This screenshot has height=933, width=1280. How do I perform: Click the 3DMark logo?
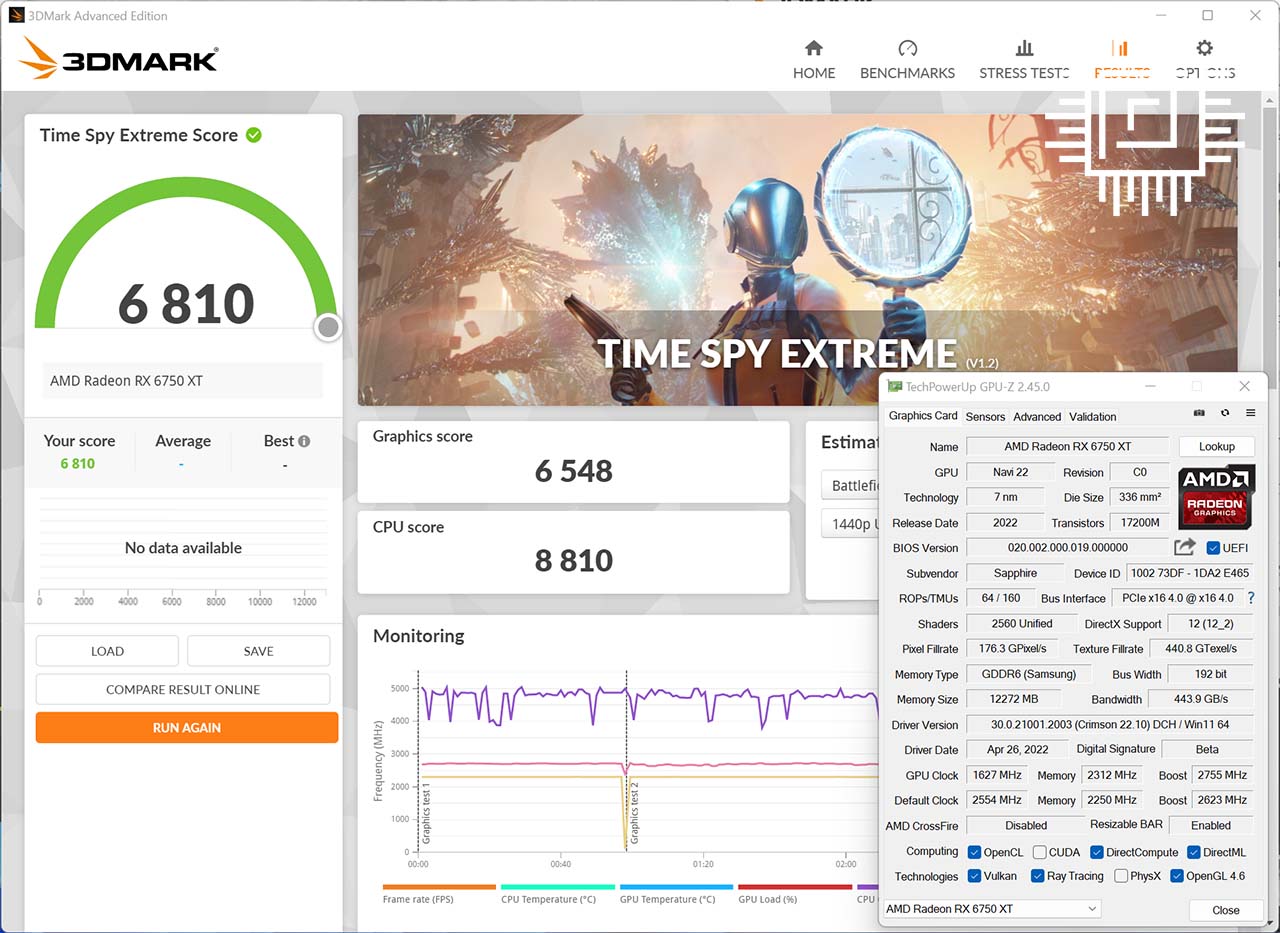(x=119, y=59)
